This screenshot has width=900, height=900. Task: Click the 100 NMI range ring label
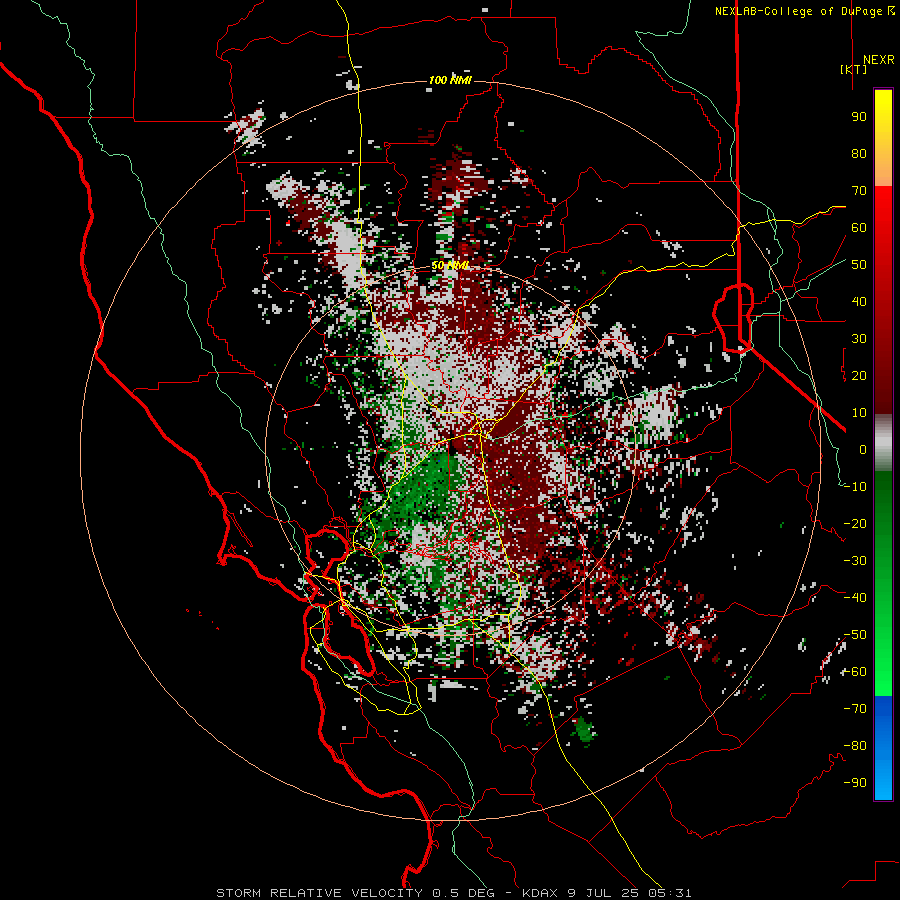(450, 80)
